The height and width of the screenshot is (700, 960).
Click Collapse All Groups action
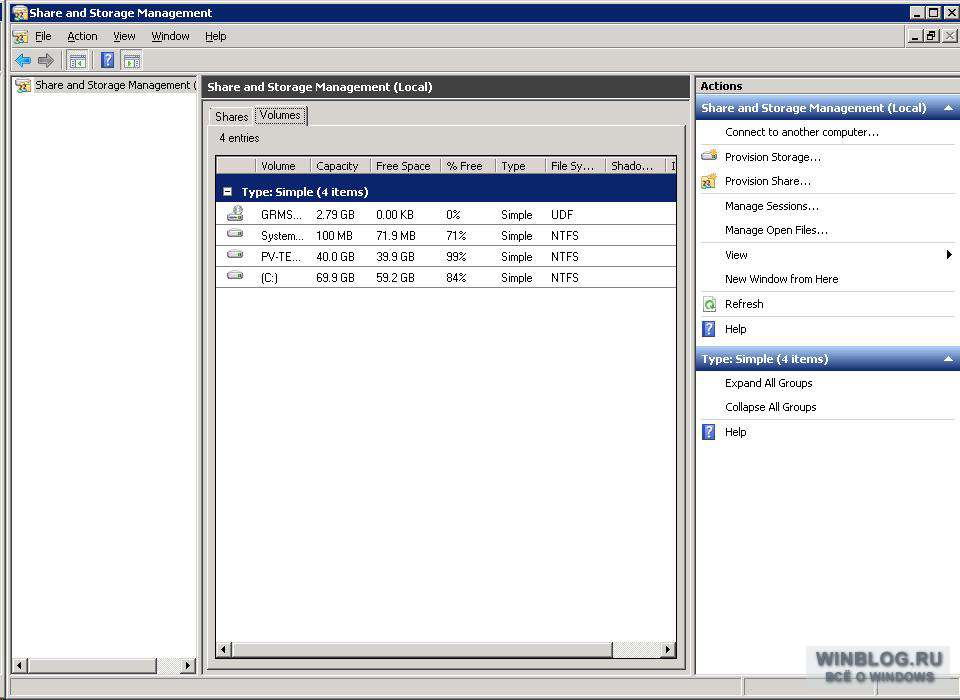click(x=770, y=407)
